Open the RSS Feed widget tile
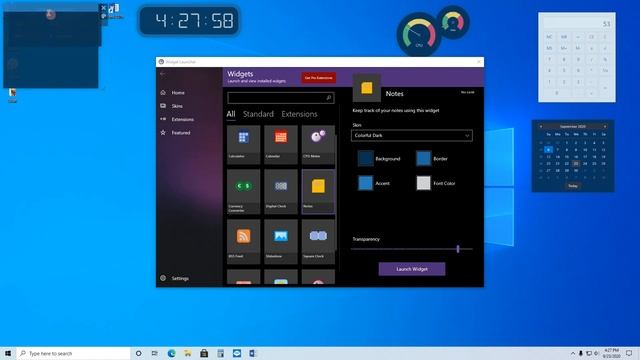The height and width of the screenshot is (360, 640). click(243, 242)
